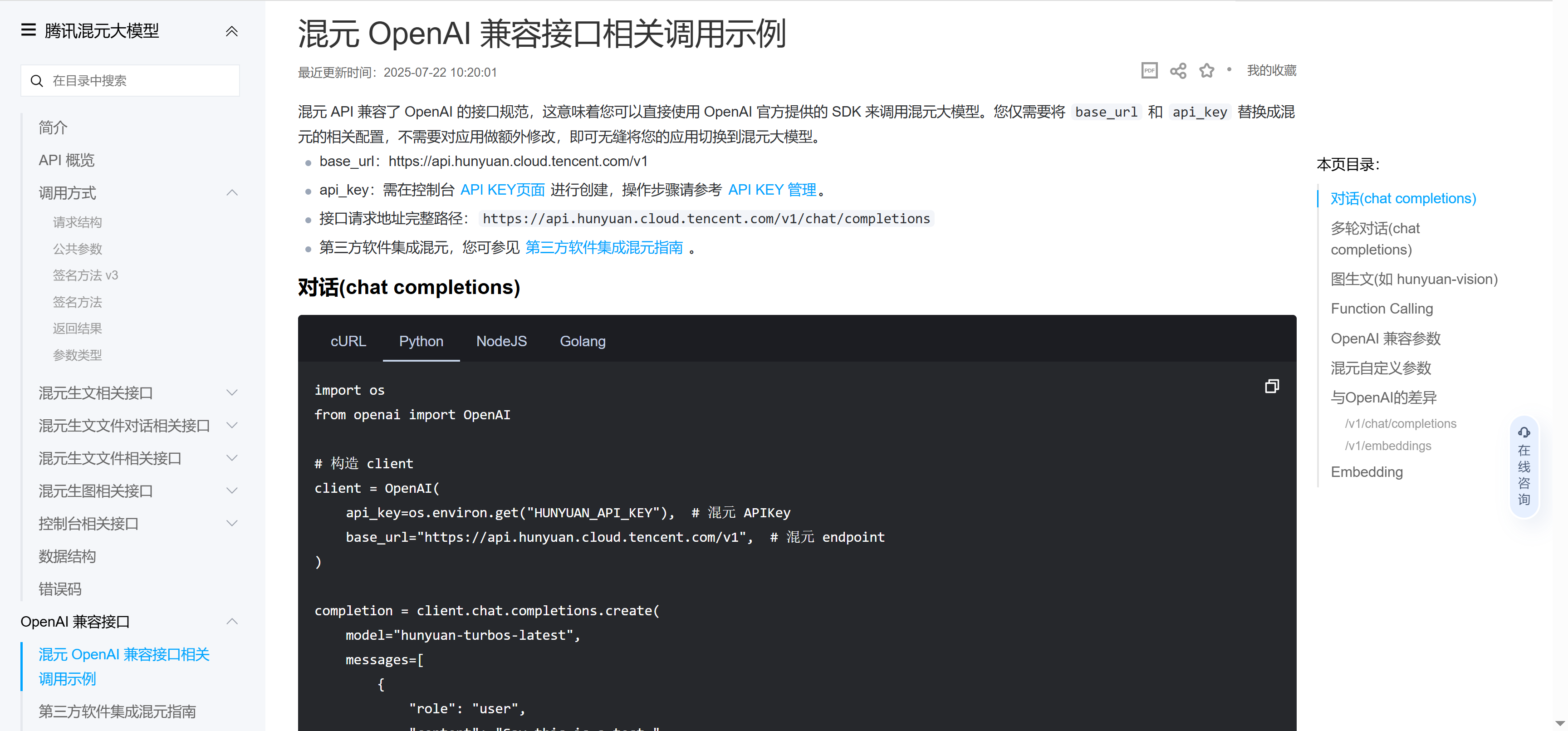Select the Golang code tab

582,342
